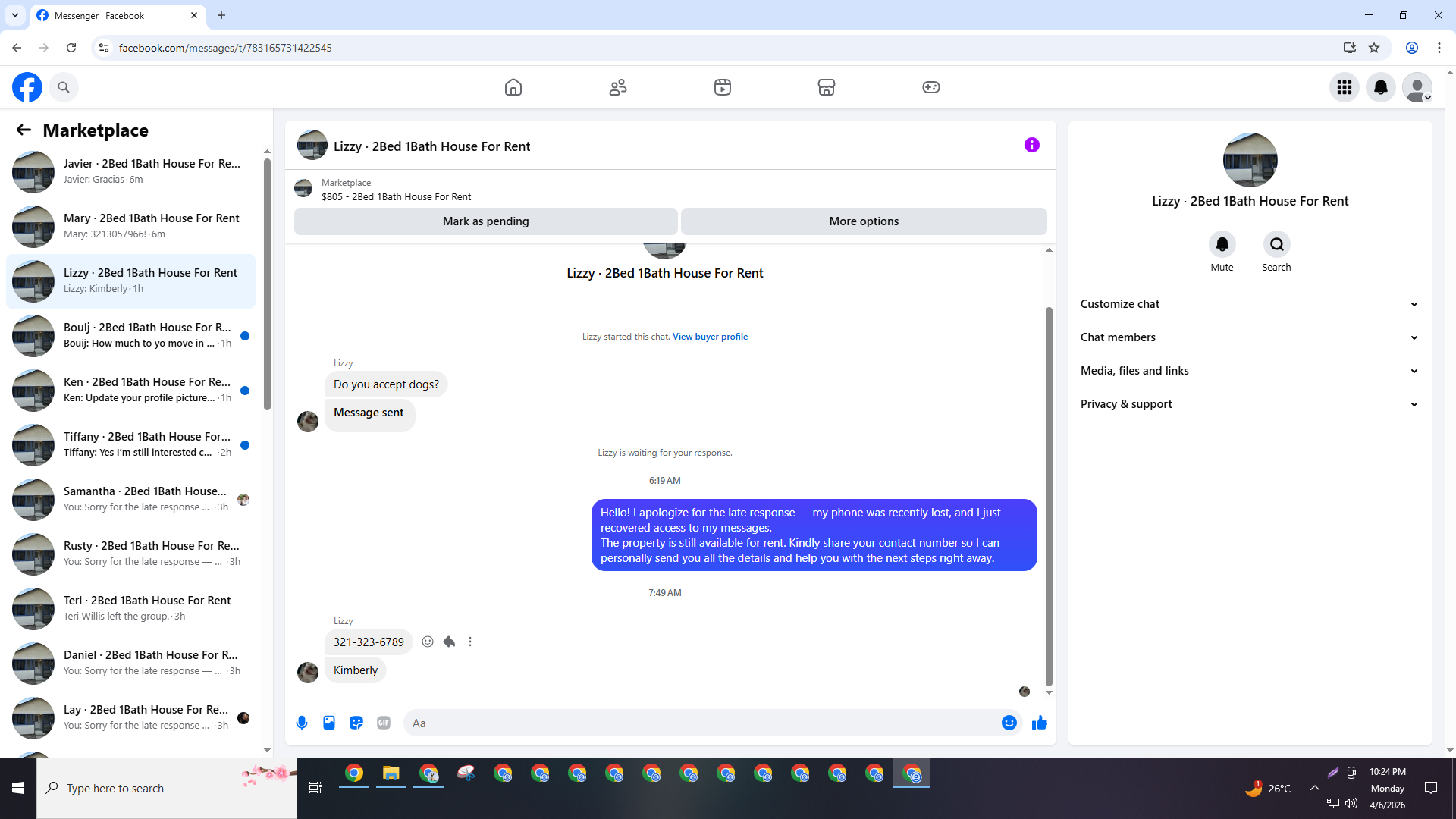Open Daniel conversation in chat list
1456x819 pixels.
click(130, 663)
